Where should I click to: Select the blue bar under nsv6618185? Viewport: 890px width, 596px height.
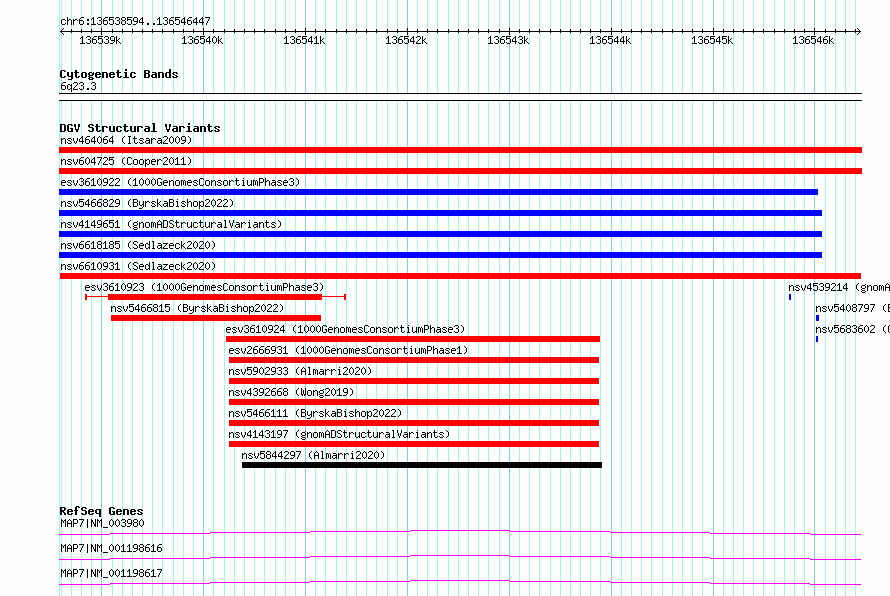[x=440, y=255]
